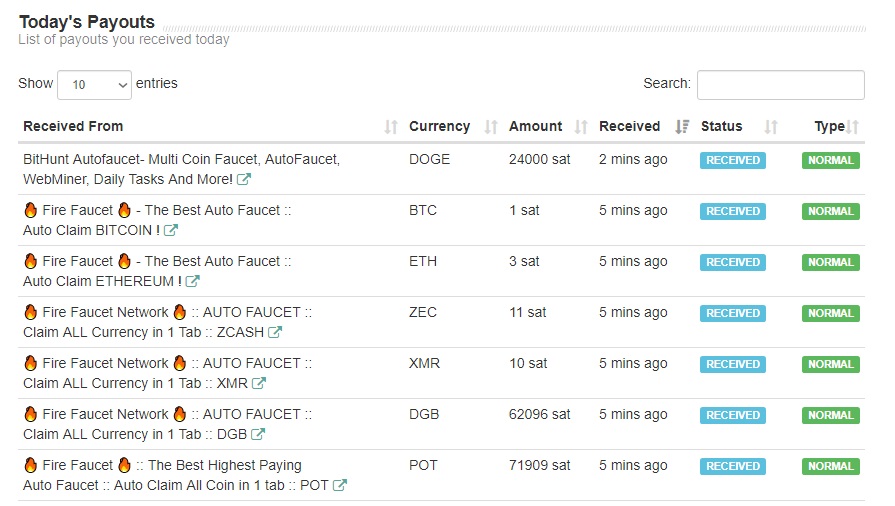Open external link icon for BitHunt Autofaucet
The width and height of the screenshot is (895, 506).
click(x=244, y=179)
